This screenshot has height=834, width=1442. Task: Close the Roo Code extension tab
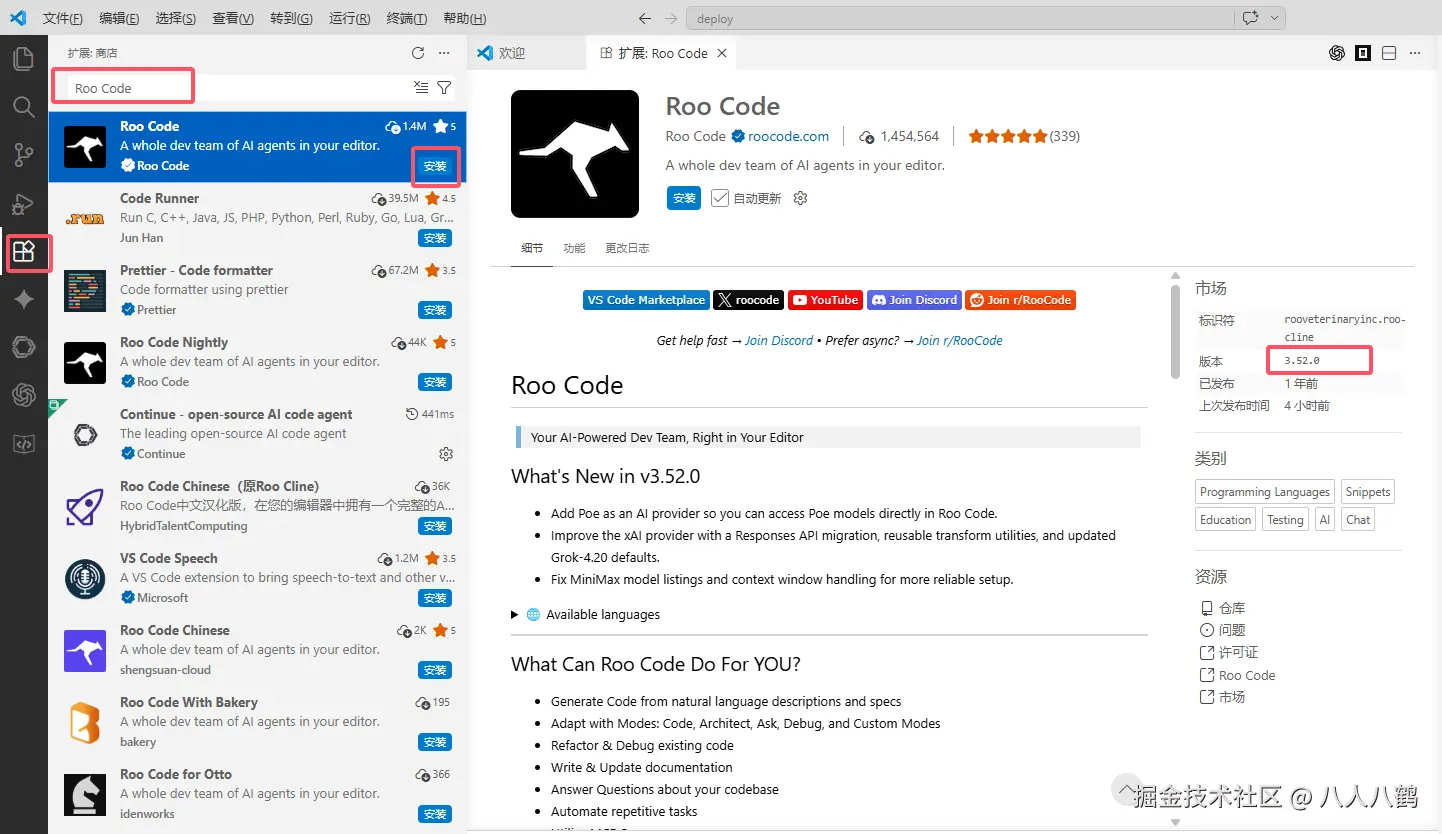click(722, 53)
